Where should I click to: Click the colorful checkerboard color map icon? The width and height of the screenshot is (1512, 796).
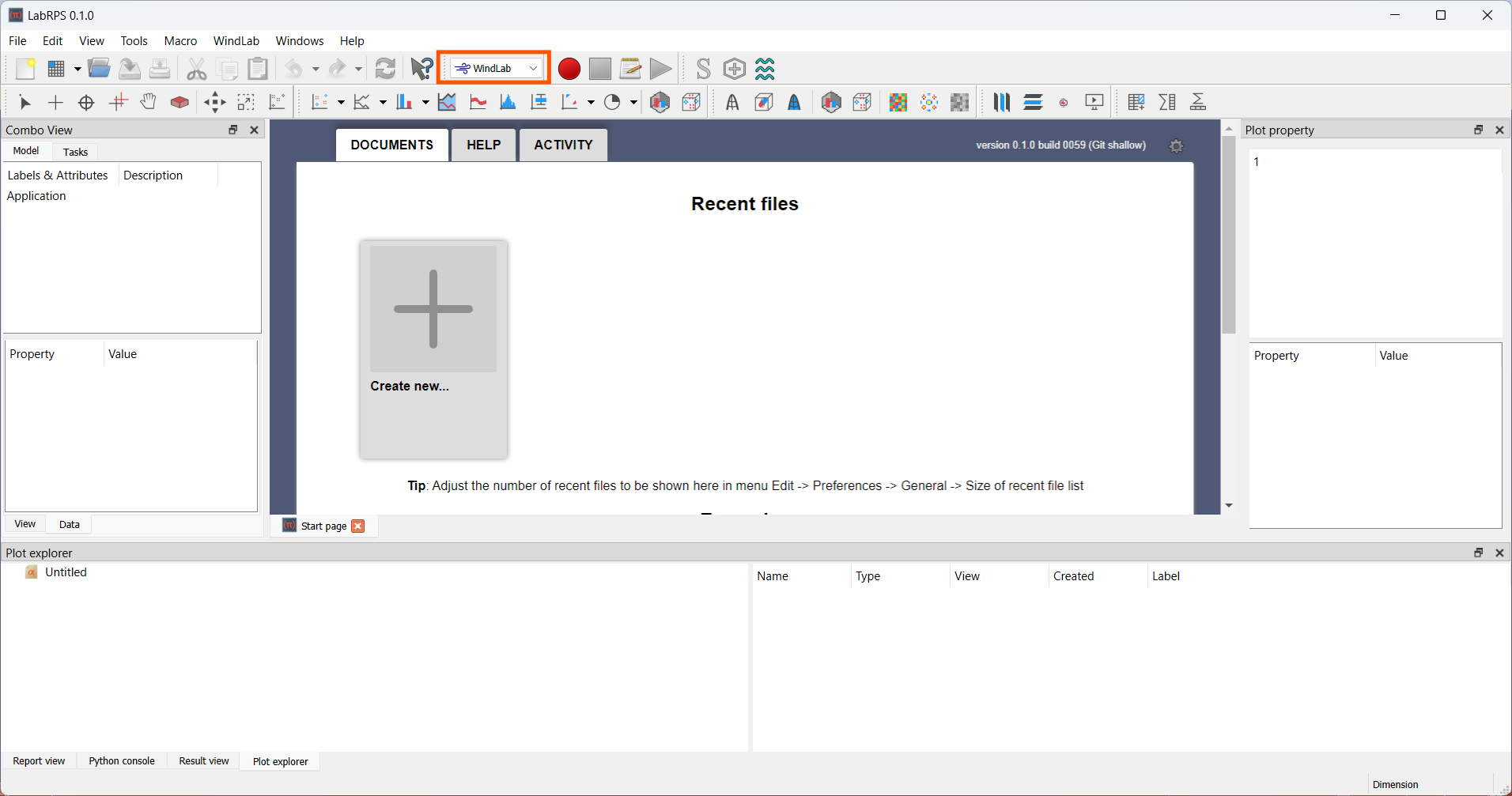point(898,102)
